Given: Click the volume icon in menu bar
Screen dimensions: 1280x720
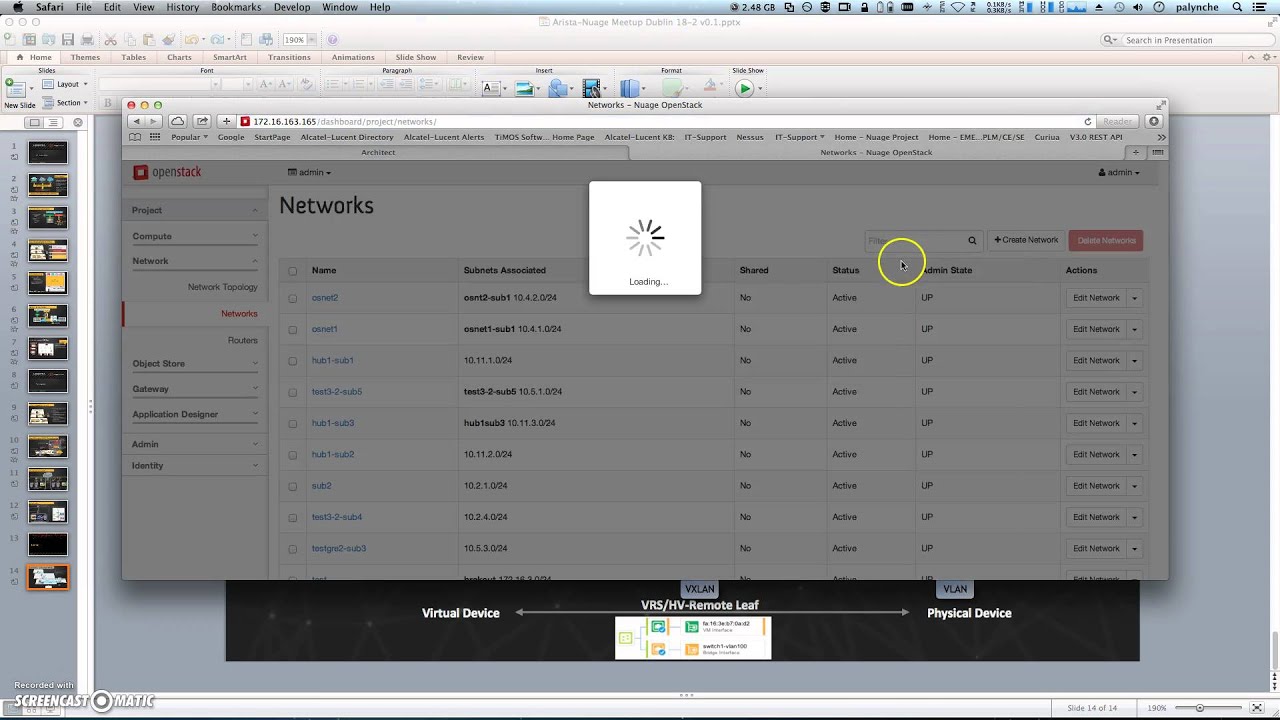Looking at the screenshot, I should (1139, 7).
